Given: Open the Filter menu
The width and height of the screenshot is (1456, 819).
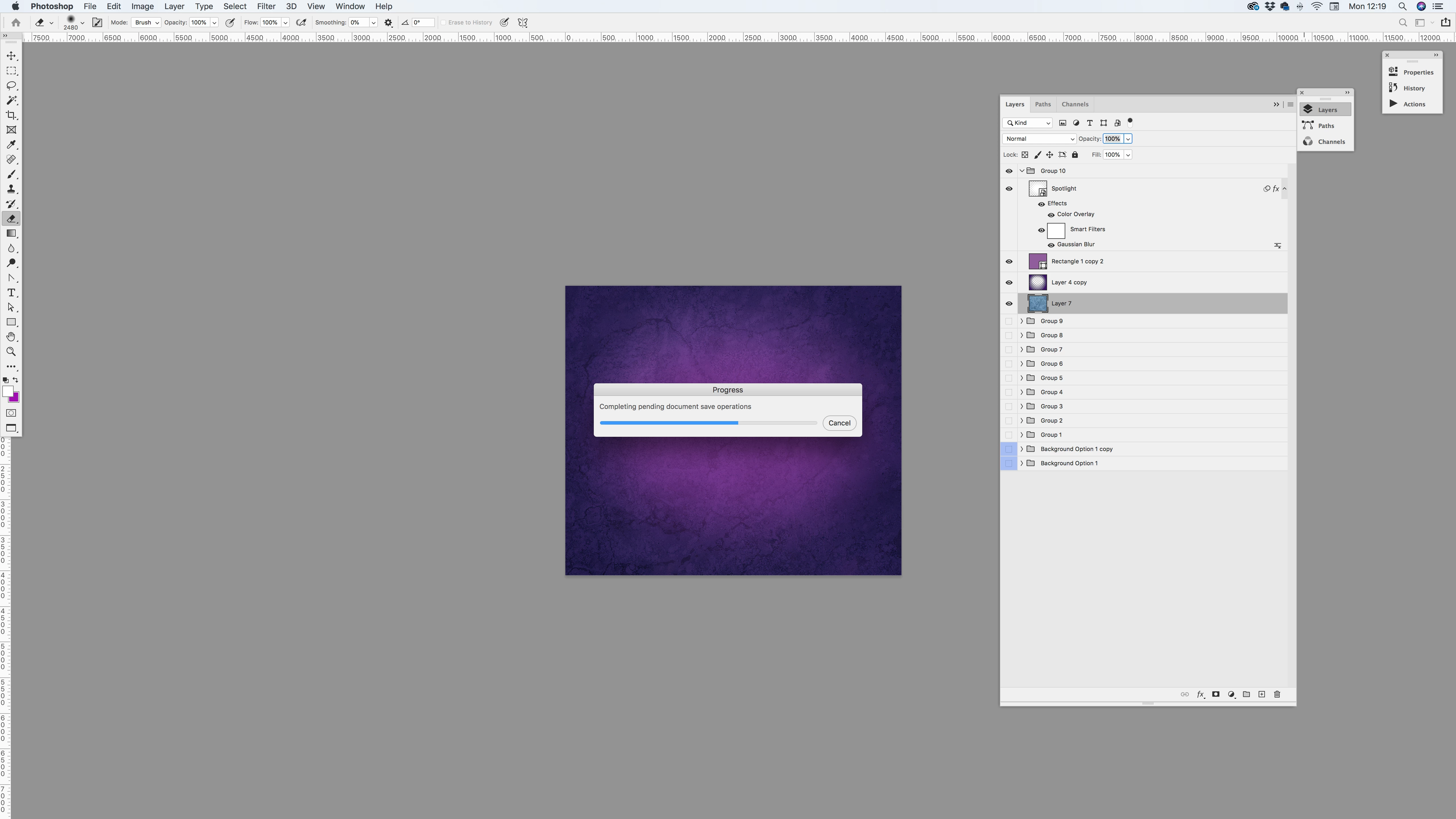Looking at the screenshot, I should pyautogui.click(x=266, y=6).
